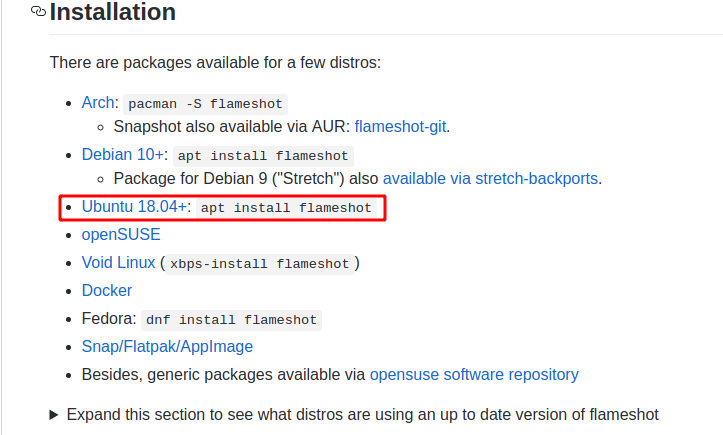Open the Docker link
Screen dimensions: 723x435
click(x=107, y=291)
